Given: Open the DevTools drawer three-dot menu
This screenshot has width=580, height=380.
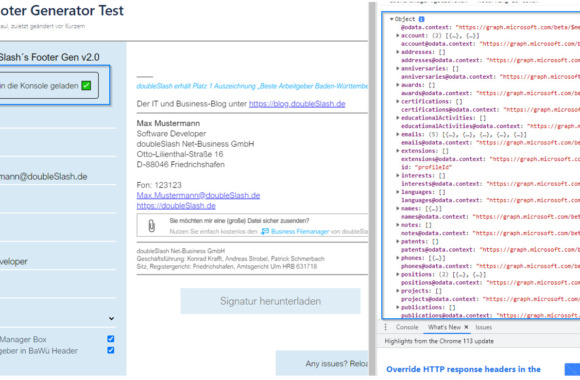Looking at the screenshot, I should click(x=385, y=327).
